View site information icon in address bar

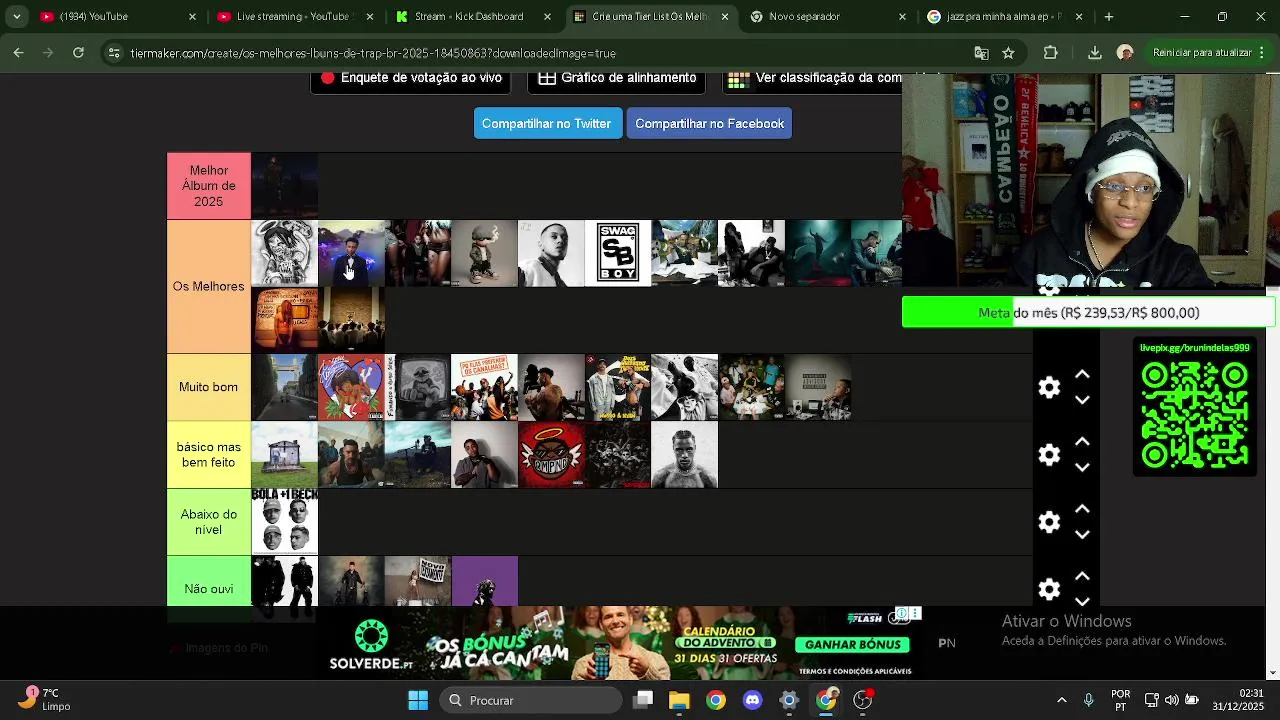pyautogui.click(x=114, y=53)
